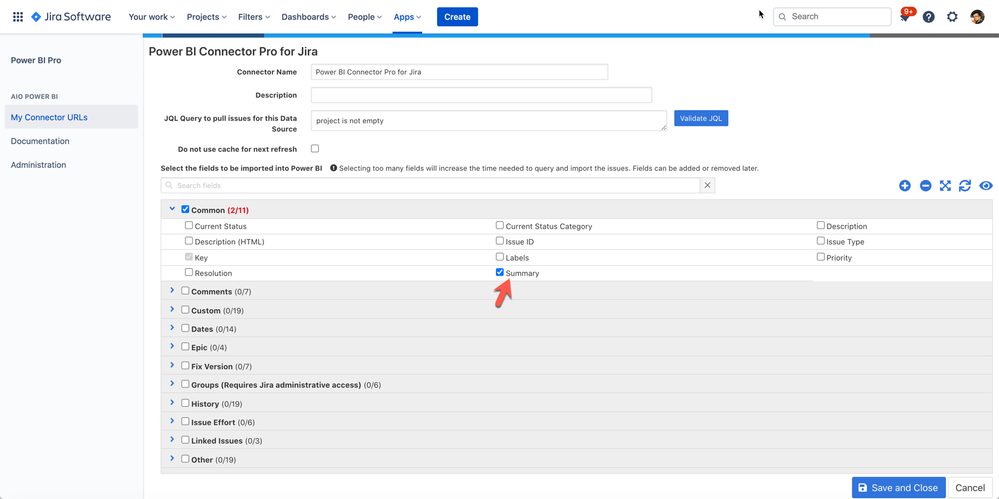Click Save and Close
999x499 pixels.
[x=898, y=488]
